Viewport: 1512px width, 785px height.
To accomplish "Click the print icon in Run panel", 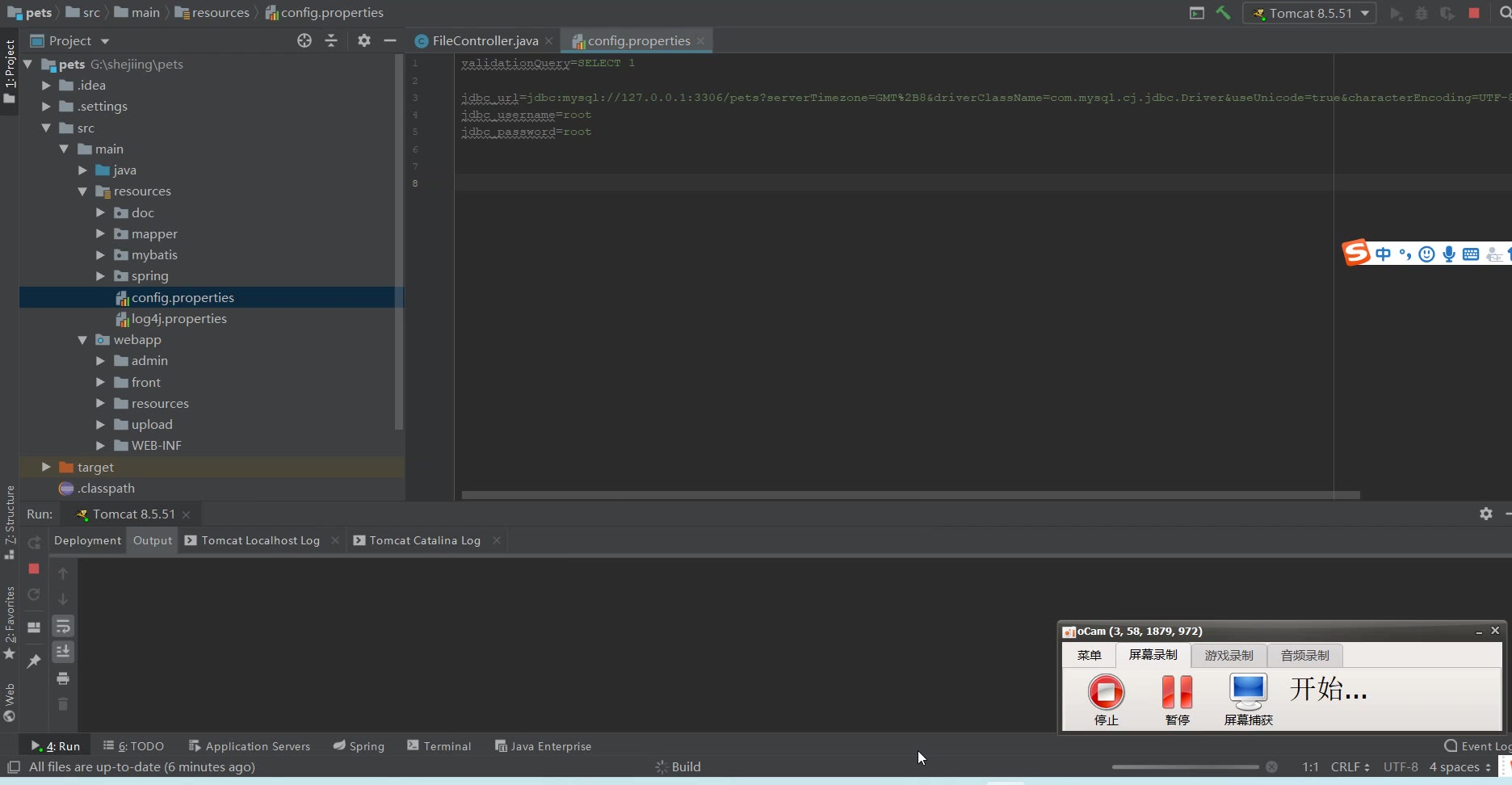I will point(63,678).
